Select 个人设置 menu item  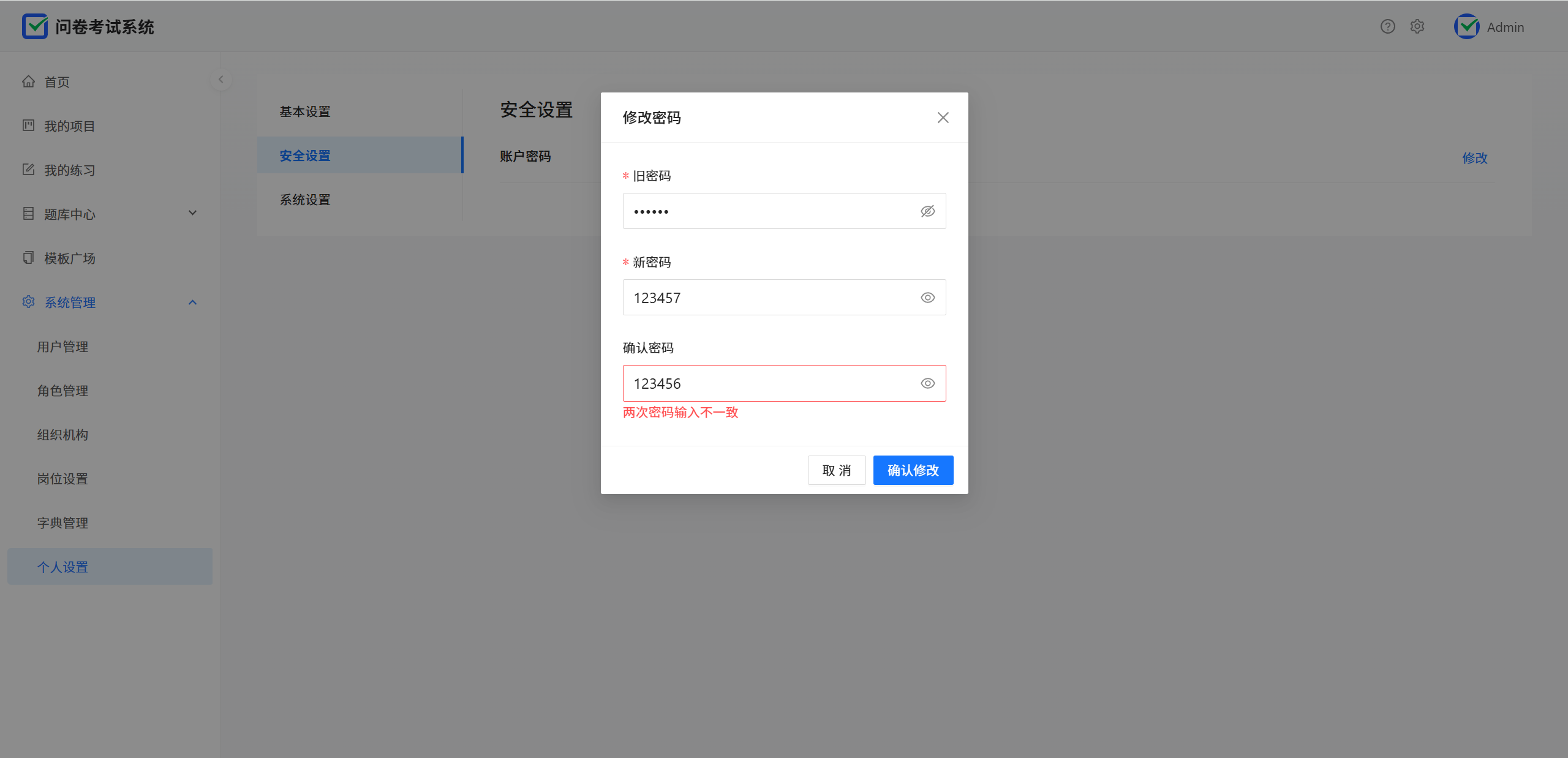[x=110, y=566]
